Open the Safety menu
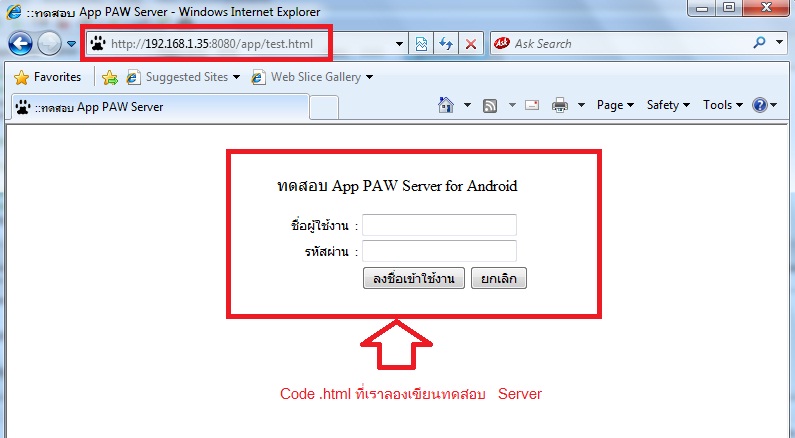Viewport: 795px width, 438px height. click(668, 105)
